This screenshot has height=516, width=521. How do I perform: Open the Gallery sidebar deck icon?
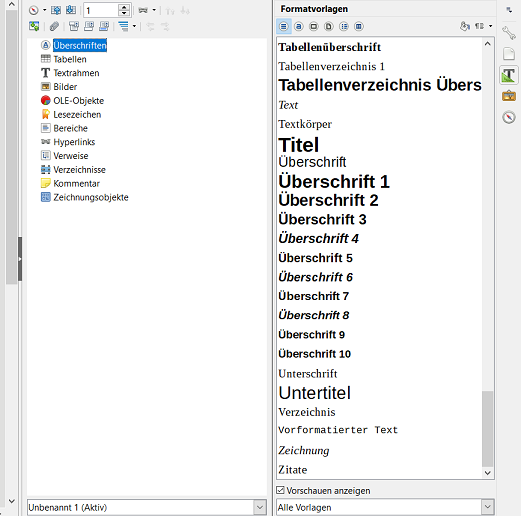509,96
